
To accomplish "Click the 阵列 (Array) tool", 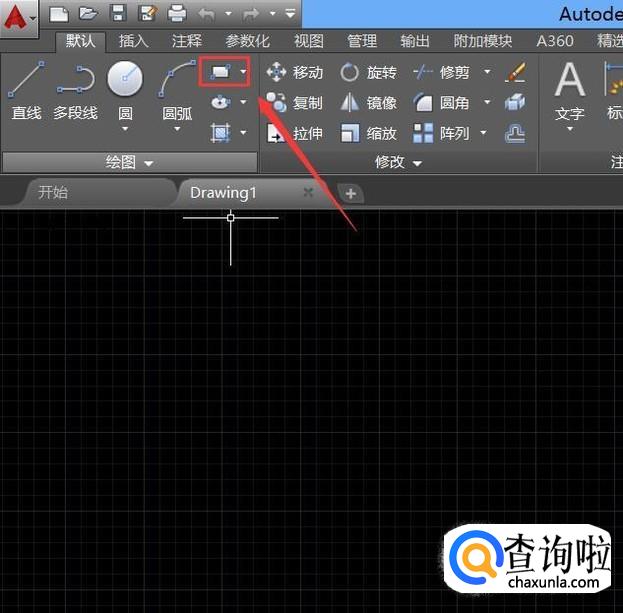I will pyautogui.click(x=441, y=133).
